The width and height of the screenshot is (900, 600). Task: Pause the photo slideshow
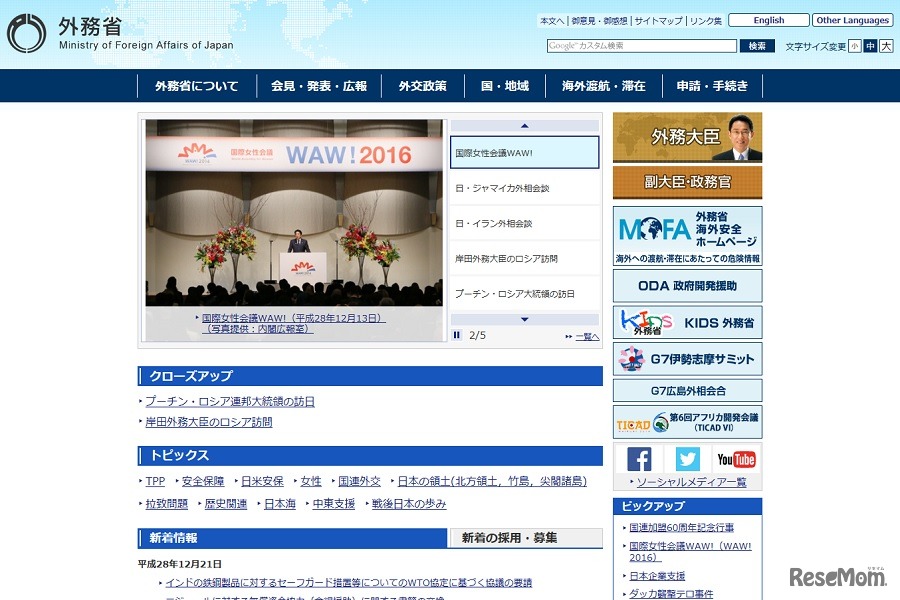[456, 336]
